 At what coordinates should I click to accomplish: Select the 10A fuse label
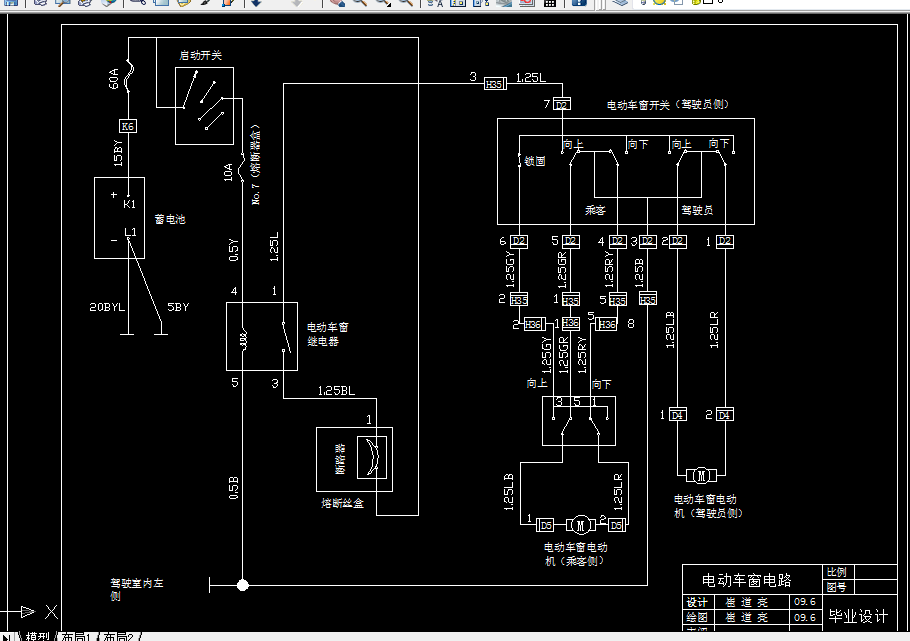228,172
